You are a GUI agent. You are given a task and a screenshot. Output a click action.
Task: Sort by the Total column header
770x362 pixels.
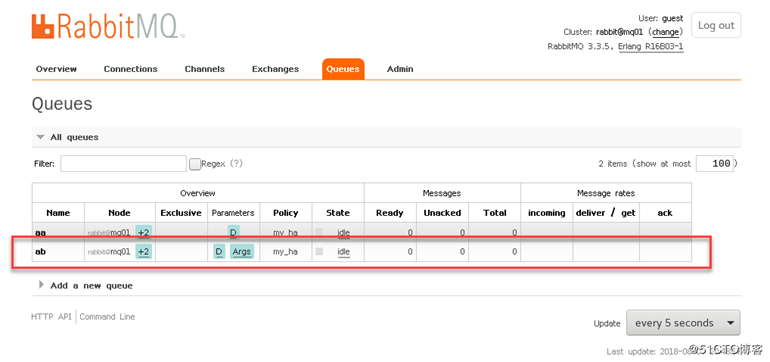coord(495,213)
